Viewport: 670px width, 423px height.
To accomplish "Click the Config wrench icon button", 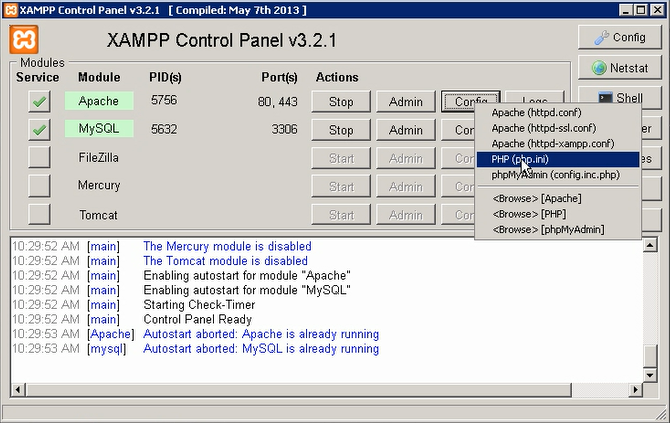I will coord(620,38).
